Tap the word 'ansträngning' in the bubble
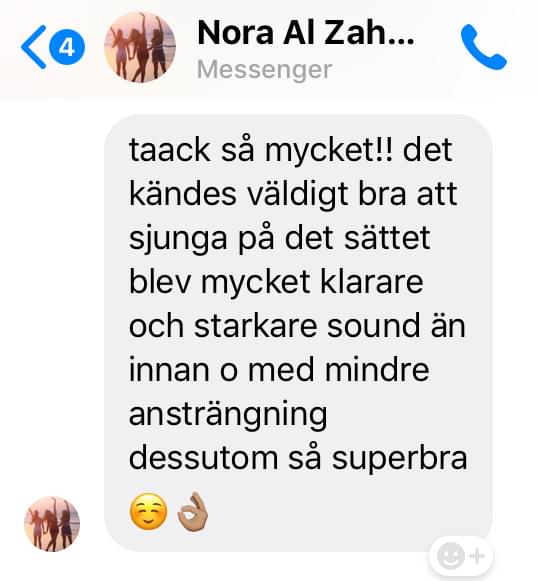 click(228, 415)
